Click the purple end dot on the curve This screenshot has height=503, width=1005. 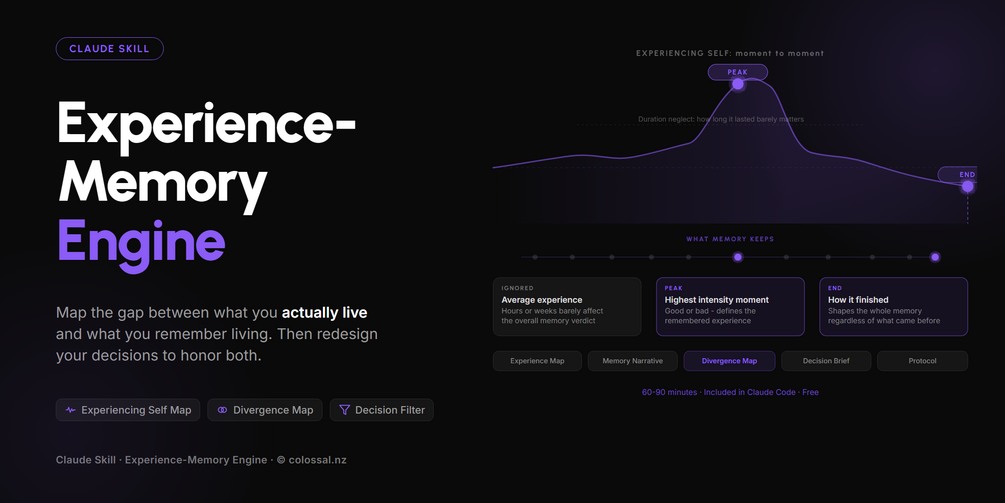tap(967, 186)
